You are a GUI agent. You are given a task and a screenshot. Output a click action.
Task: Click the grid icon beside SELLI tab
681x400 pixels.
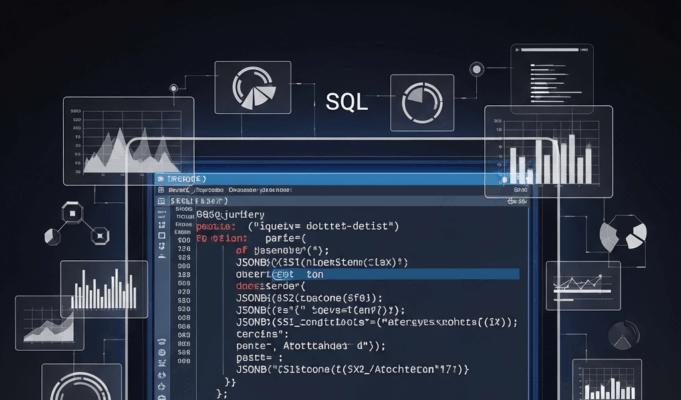point(161,201)
